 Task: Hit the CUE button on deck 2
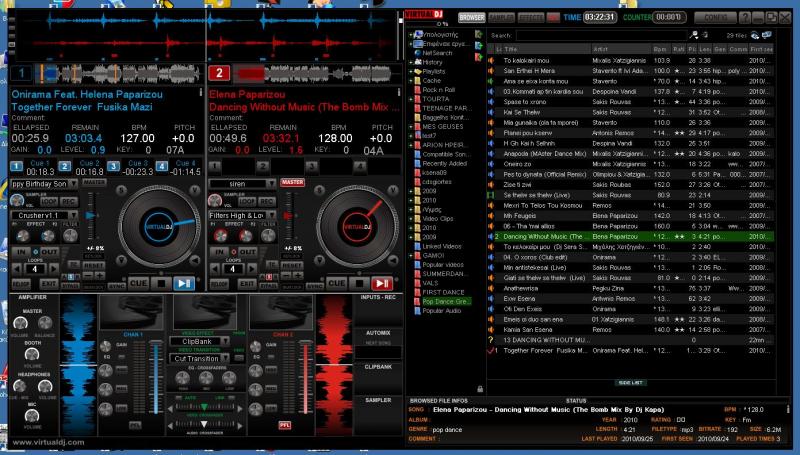pyautogui.click(x=336, y=283)
